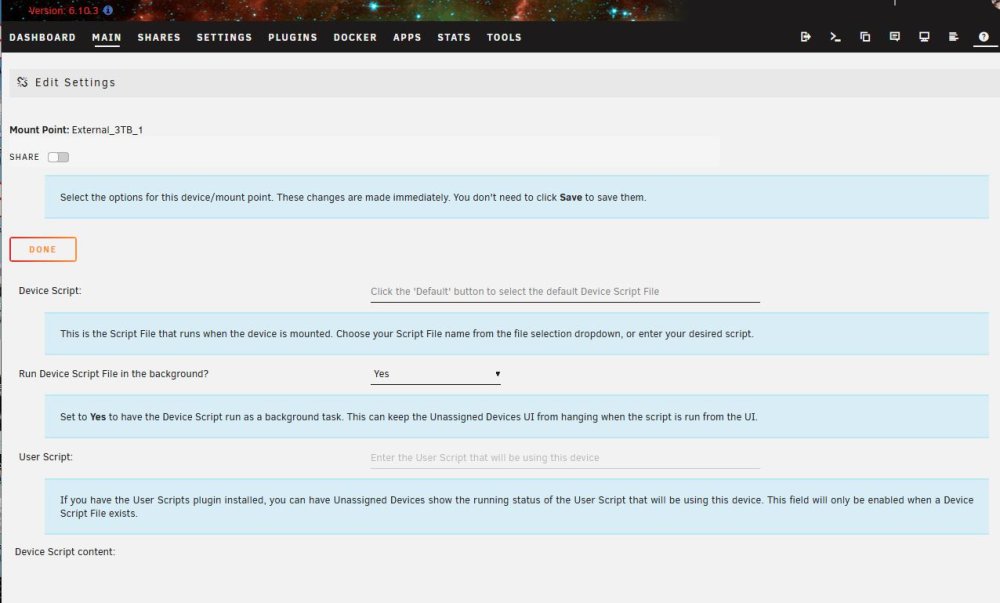Open the system log icon
This screenshot has width=1000, height=603.
pos(953,37)
